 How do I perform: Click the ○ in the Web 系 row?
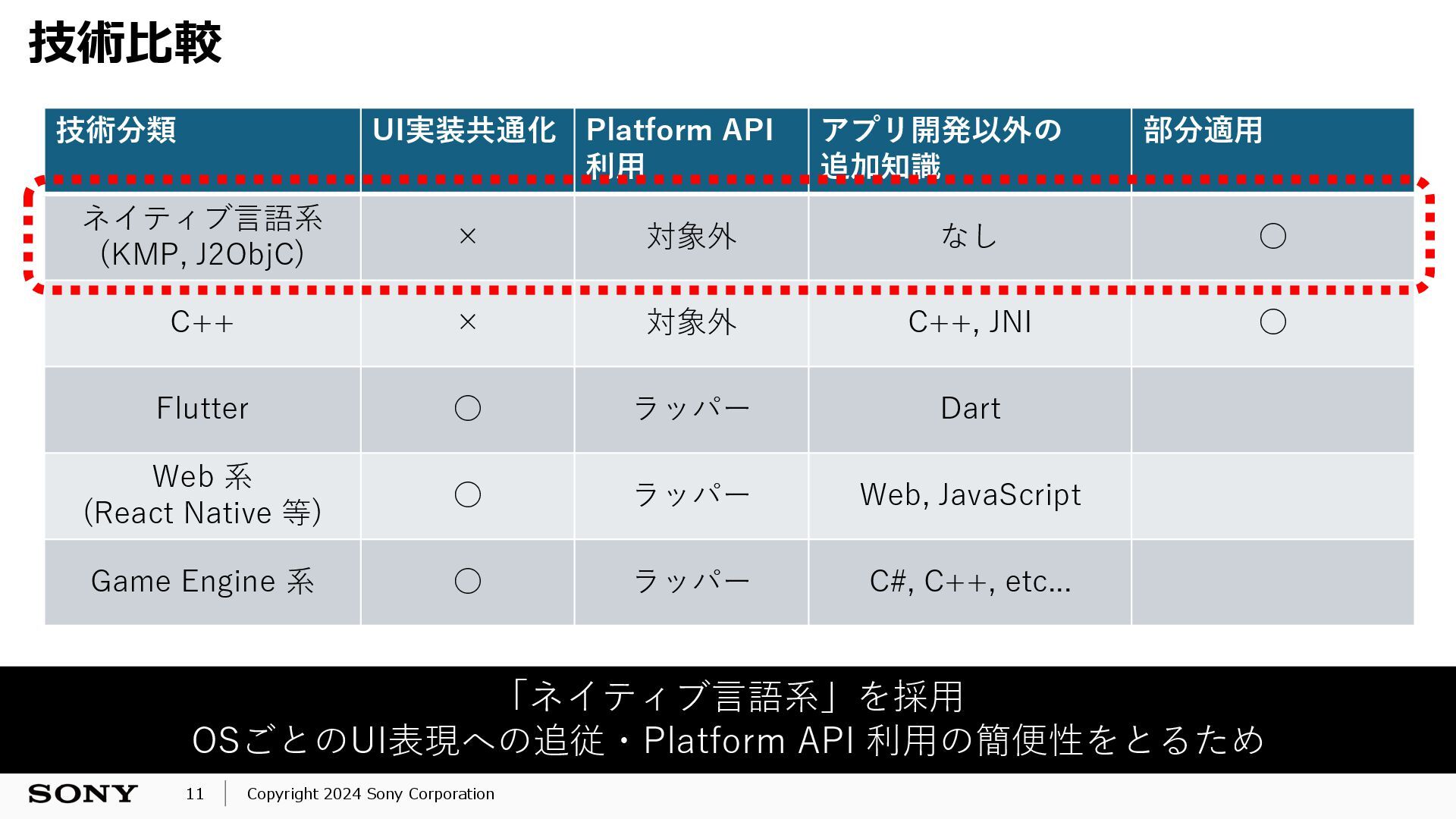[x=468, y=495]
